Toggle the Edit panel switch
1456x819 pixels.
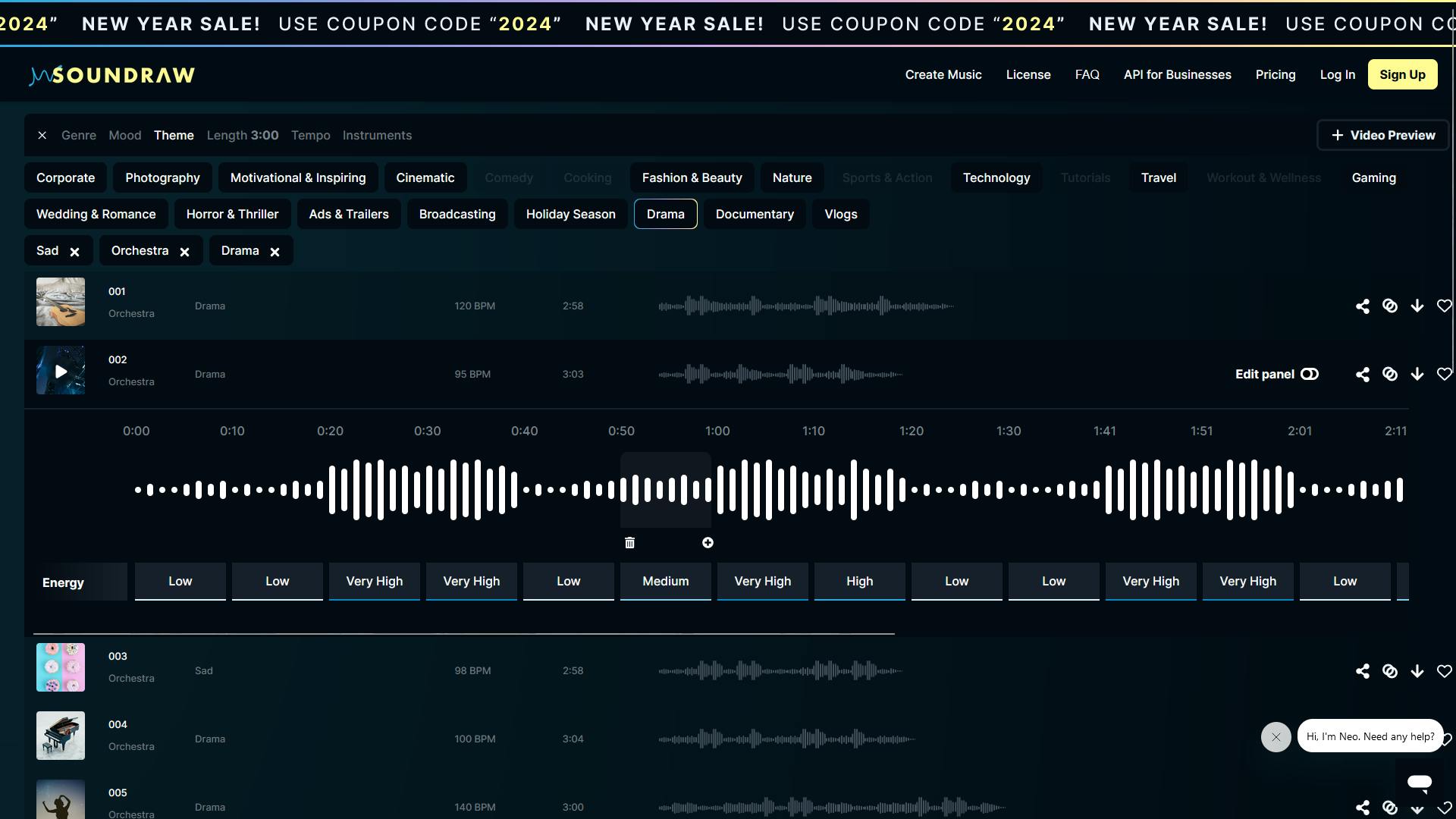1309,375
